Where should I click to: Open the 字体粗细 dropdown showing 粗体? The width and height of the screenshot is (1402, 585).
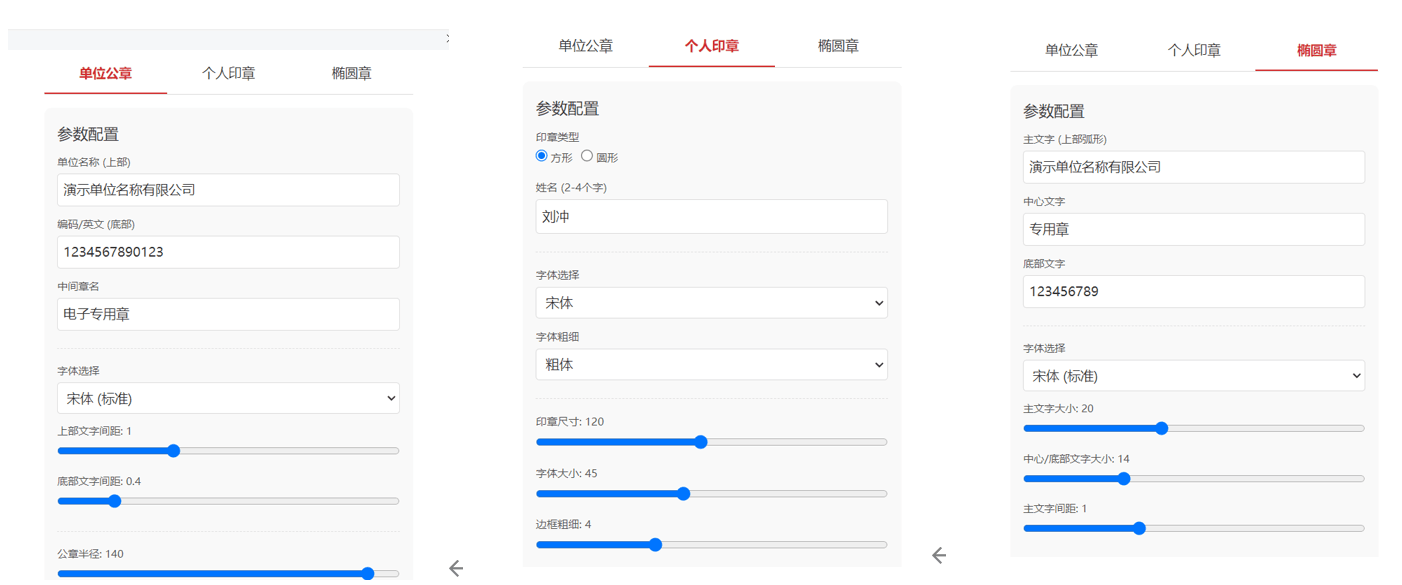tap(711, 364)
